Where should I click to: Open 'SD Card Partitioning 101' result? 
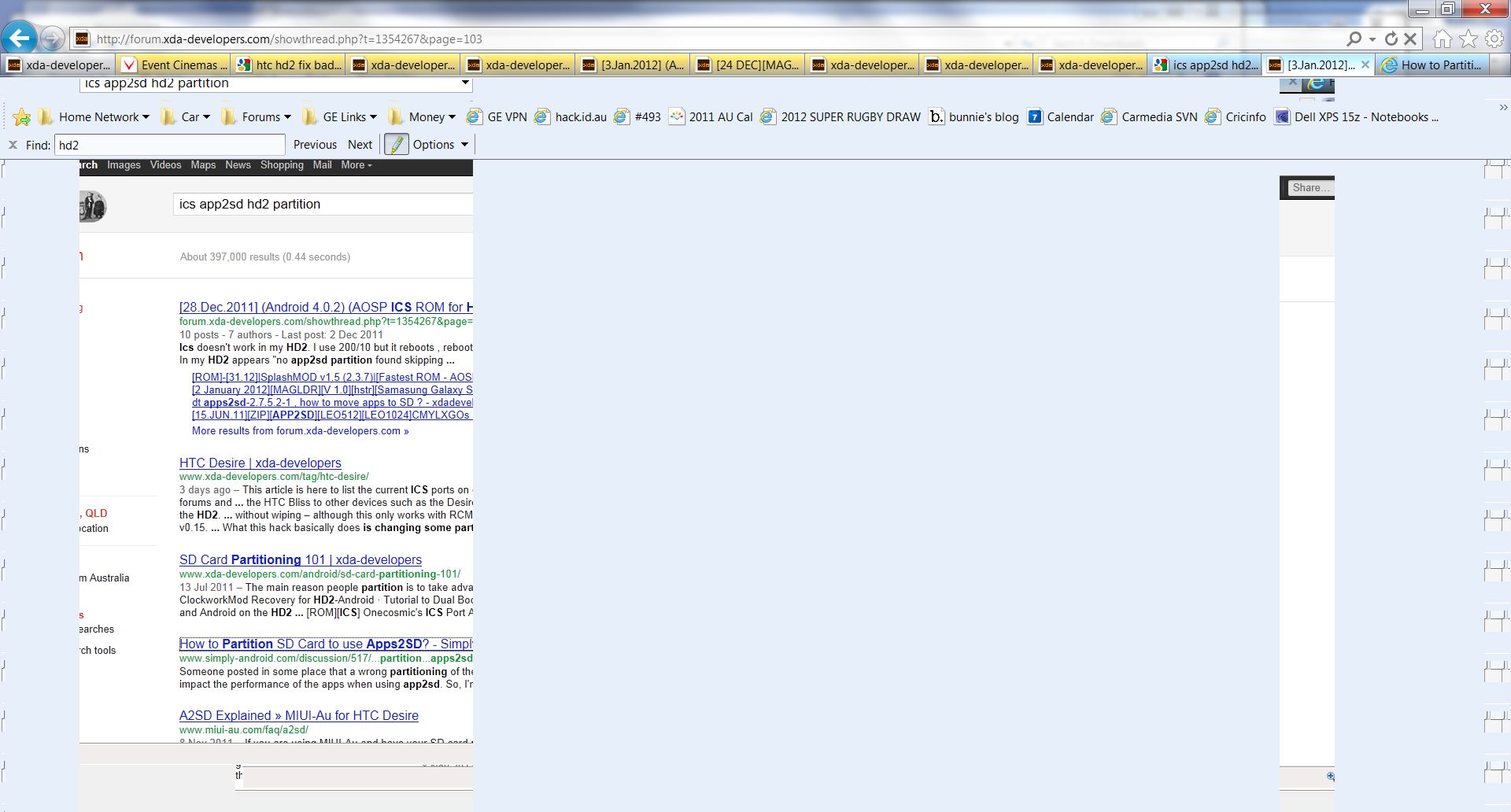point(300,560)
